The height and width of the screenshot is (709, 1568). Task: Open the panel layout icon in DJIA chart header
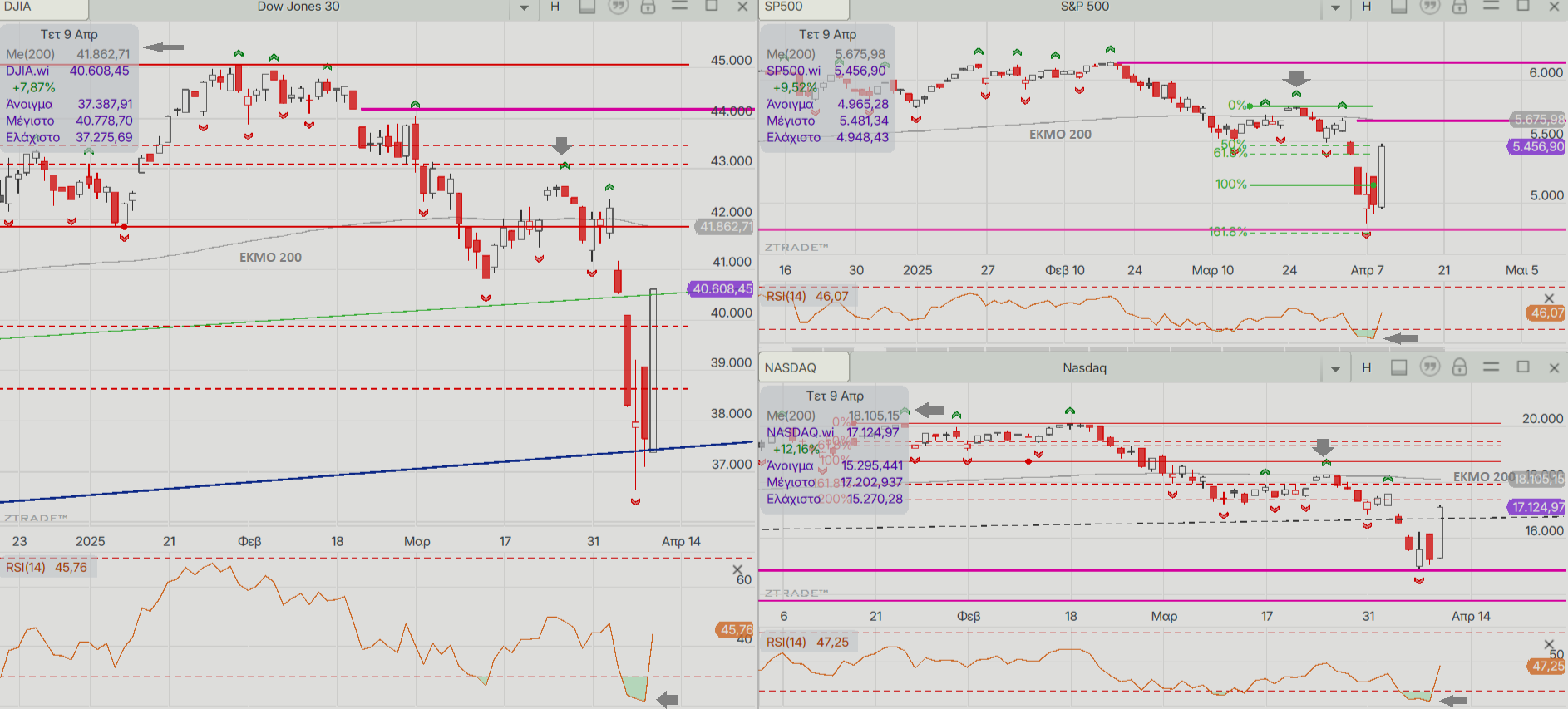click(x=587, y=7)
